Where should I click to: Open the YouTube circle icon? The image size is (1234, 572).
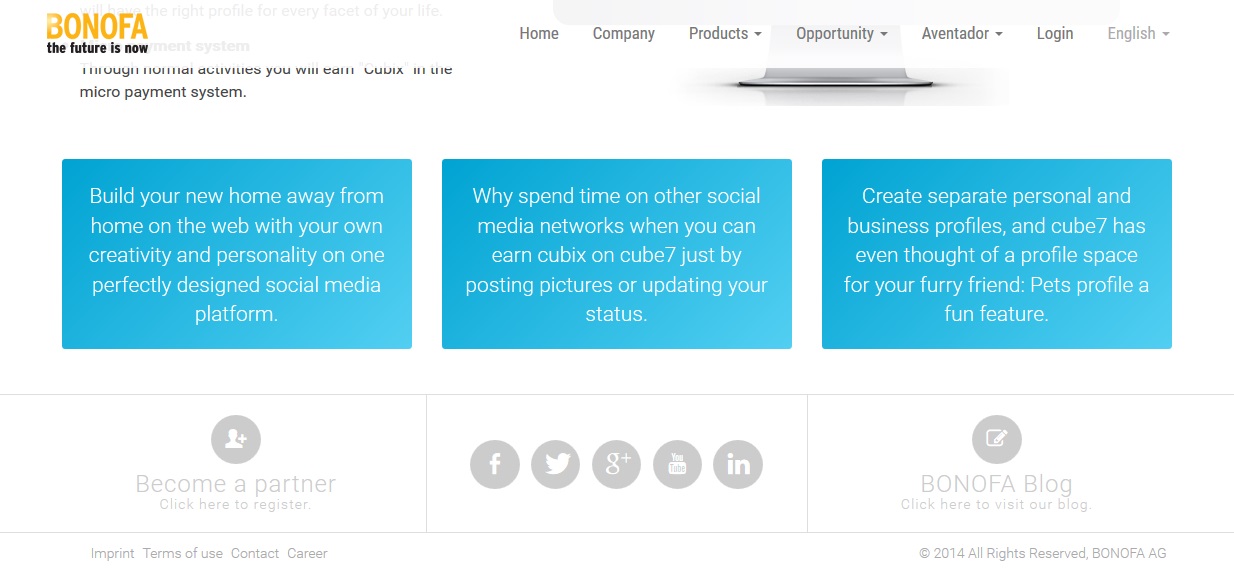677,464
